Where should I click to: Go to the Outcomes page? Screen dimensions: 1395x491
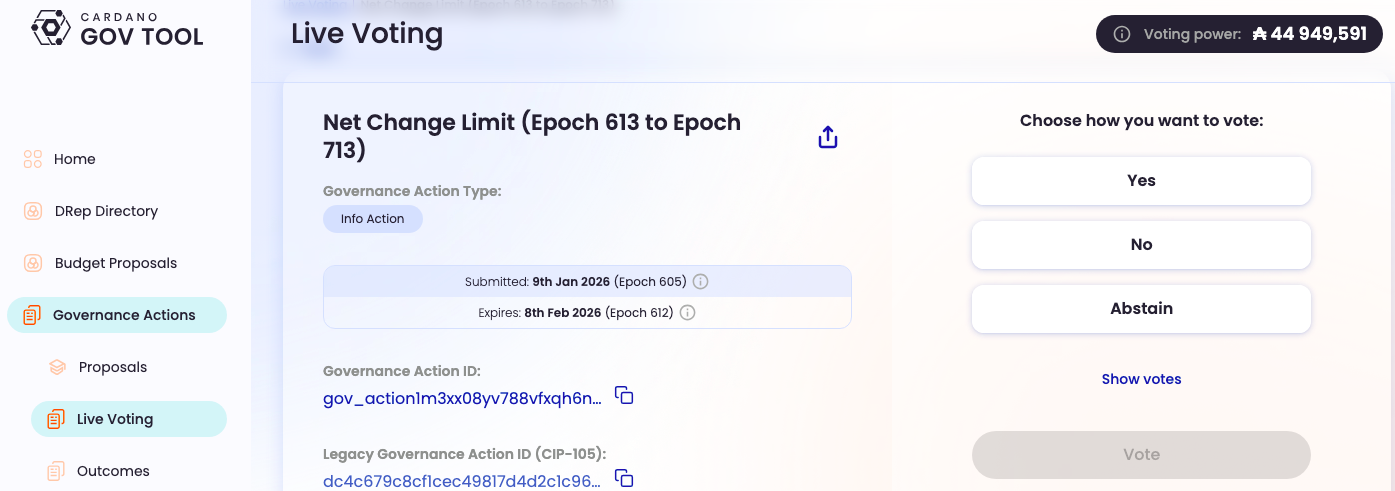[113, 471]
